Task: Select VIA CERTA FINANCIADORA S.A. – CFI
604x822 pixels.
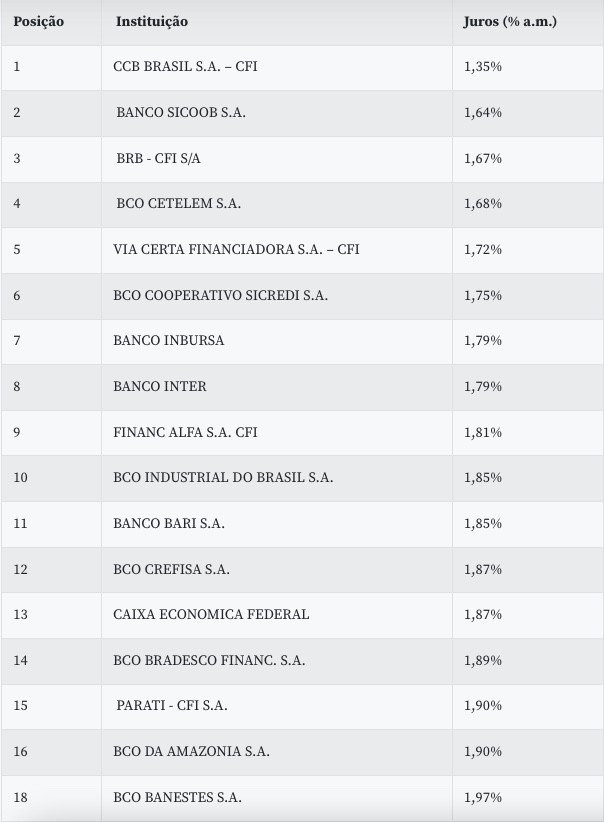Action: (236, 249)
